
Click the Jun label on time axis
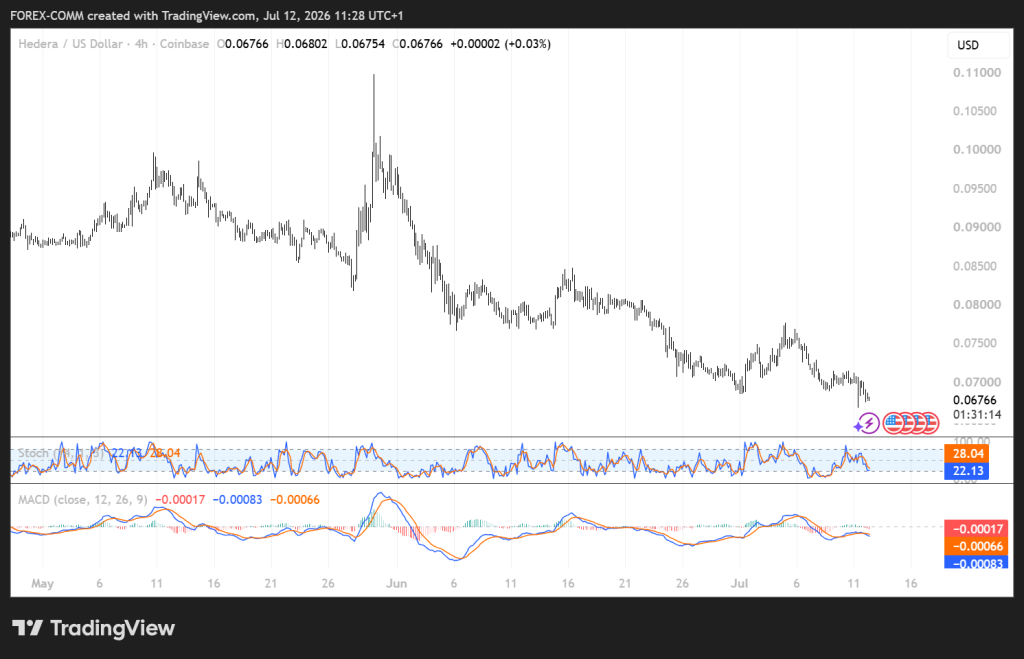(396, 583)
